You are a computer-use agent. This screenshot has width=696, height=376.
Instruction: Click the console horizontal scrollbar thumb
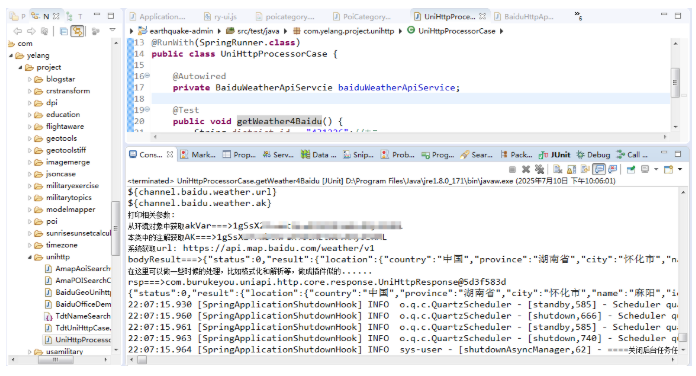click(142, 360)
